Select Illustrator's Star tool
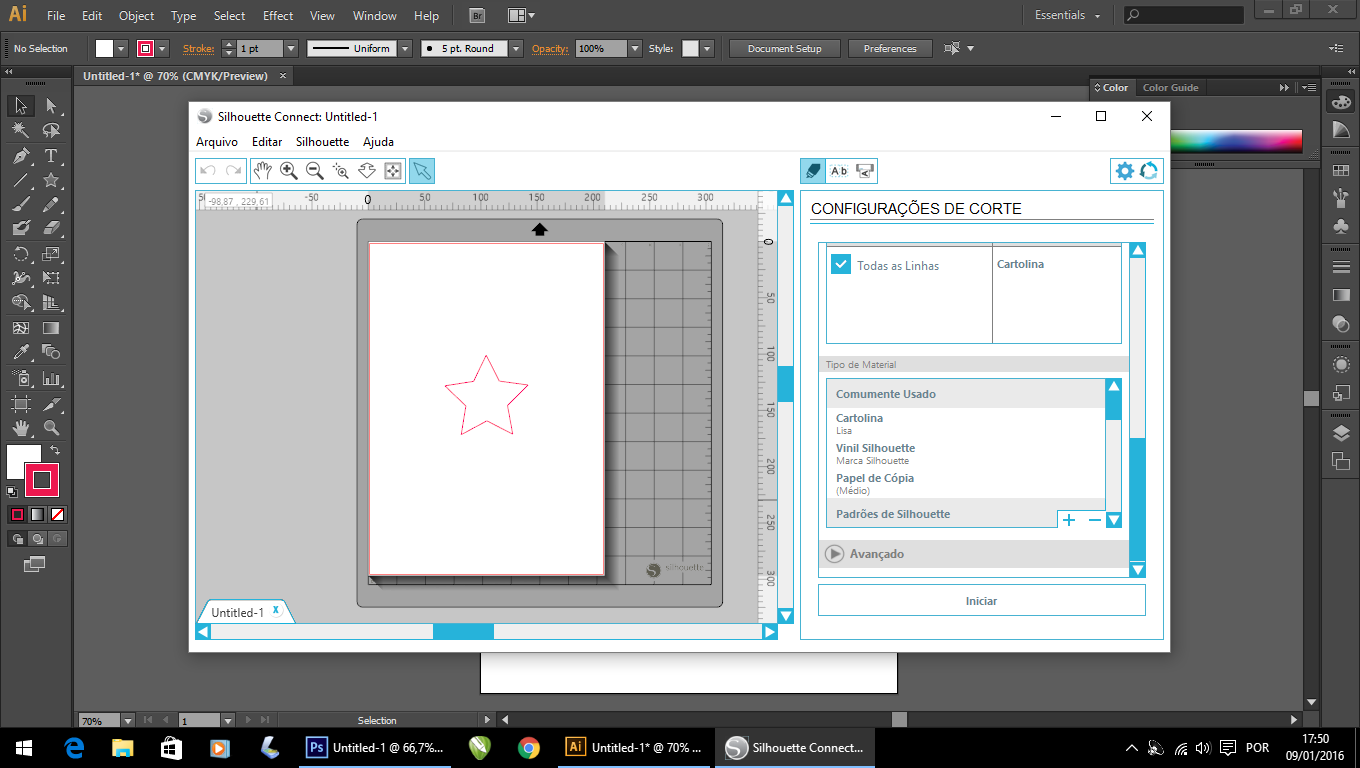The image size is (1360, 768). [51, 181]
